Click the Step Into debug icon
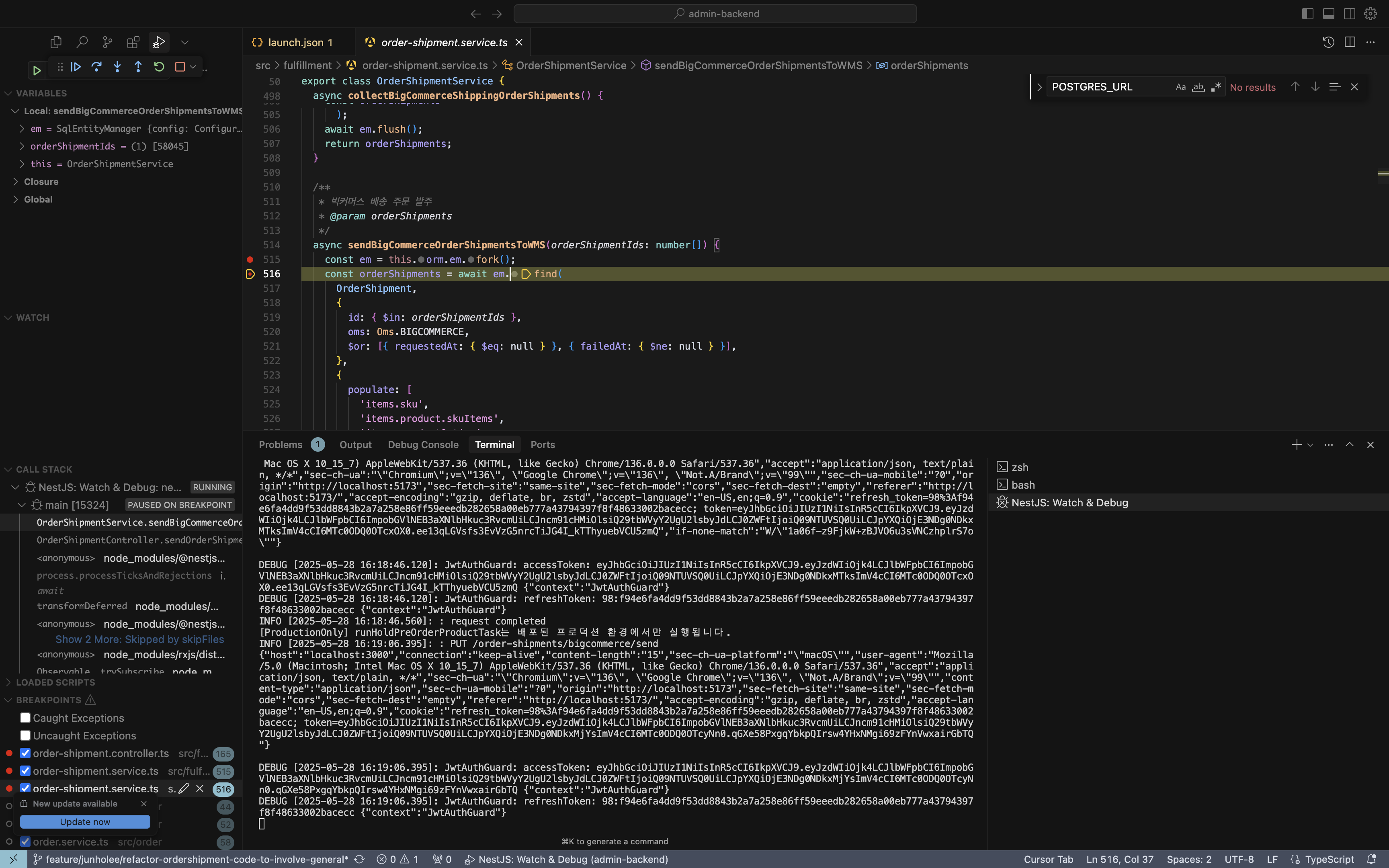Image resolution: width=1389 pixels, height=868 pixels. coord(117,67)
